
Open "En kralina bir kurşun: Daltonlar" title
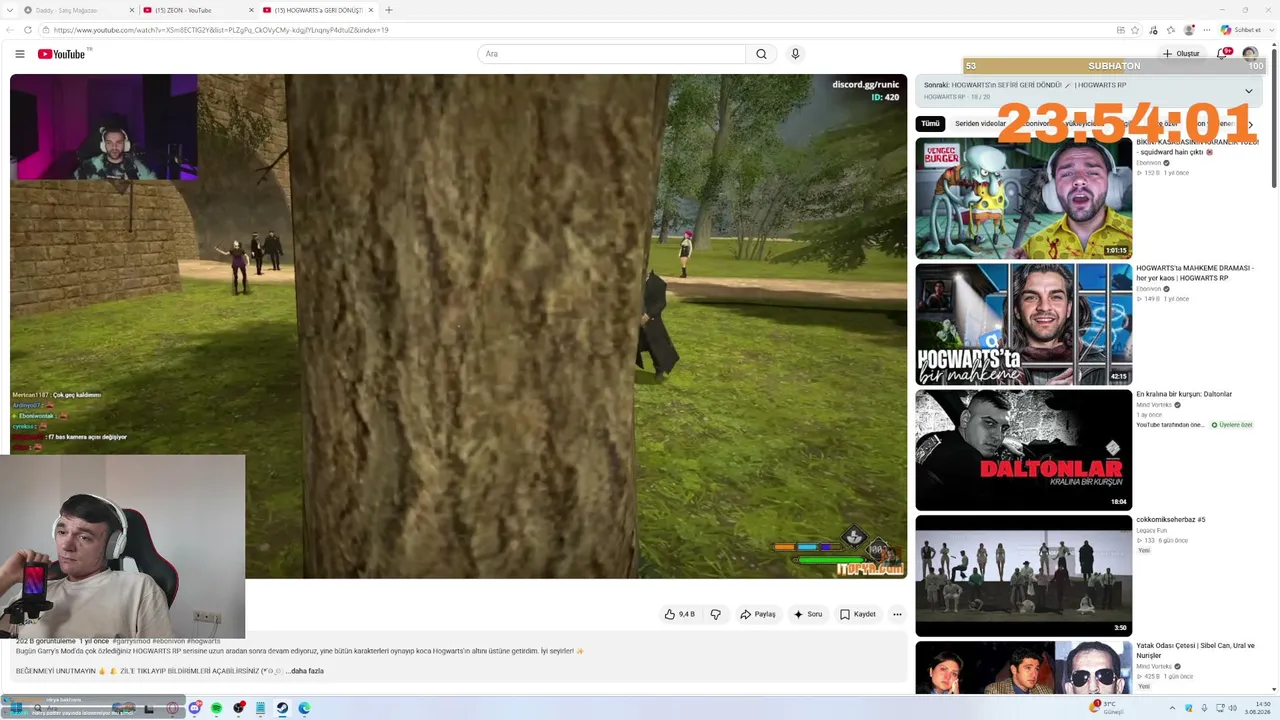point(1184,394)
